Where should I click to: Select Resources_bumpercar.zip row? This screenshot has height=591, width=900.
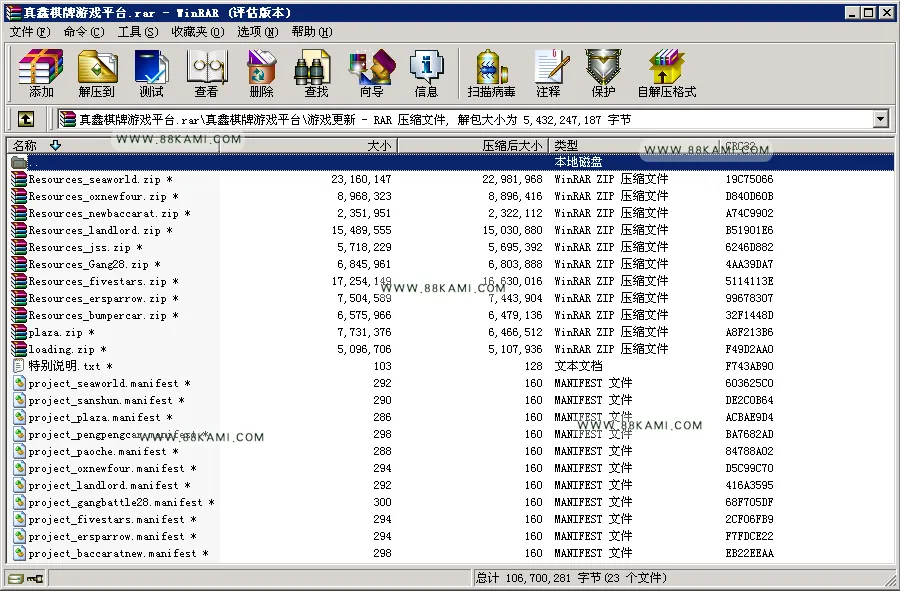coord(451,315)
